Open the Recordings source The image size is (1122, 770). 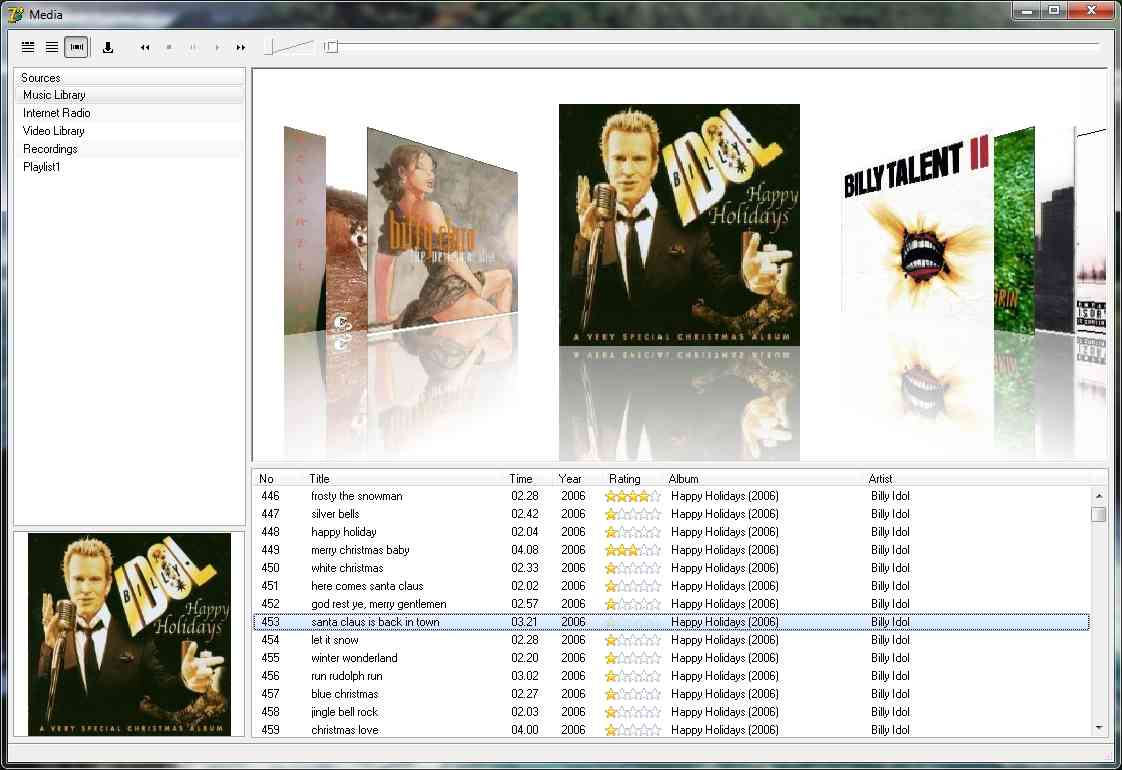tap(130, 149)
